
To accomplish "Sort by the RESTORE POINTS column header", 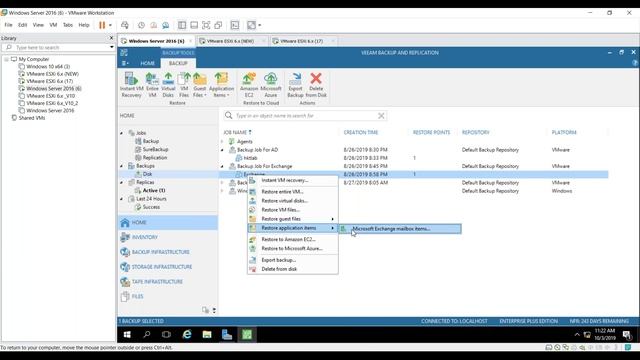I will [x=431, y=132].
